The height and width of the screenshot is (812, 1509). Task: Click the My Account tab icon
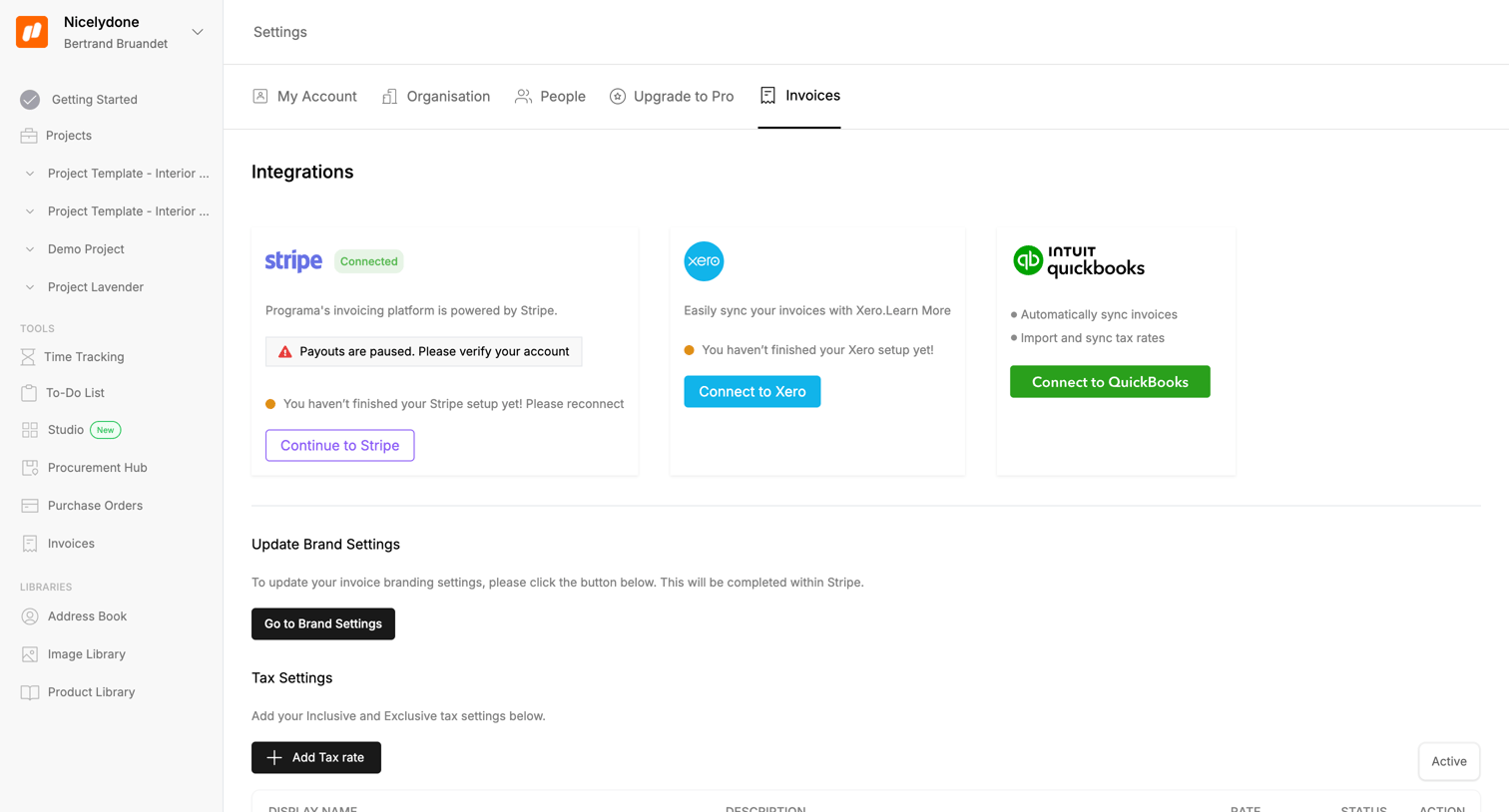click(x=260, y=96)
